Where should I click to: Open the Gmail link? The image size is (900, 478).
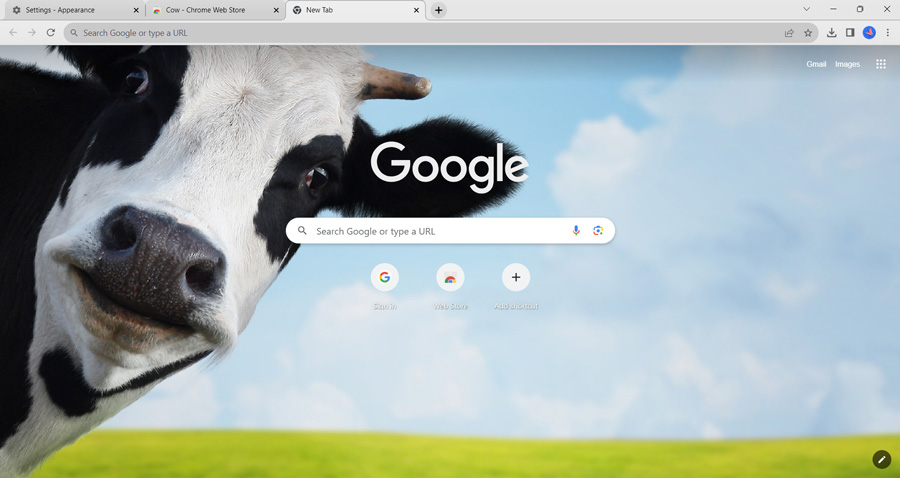[x=816, y=64]
